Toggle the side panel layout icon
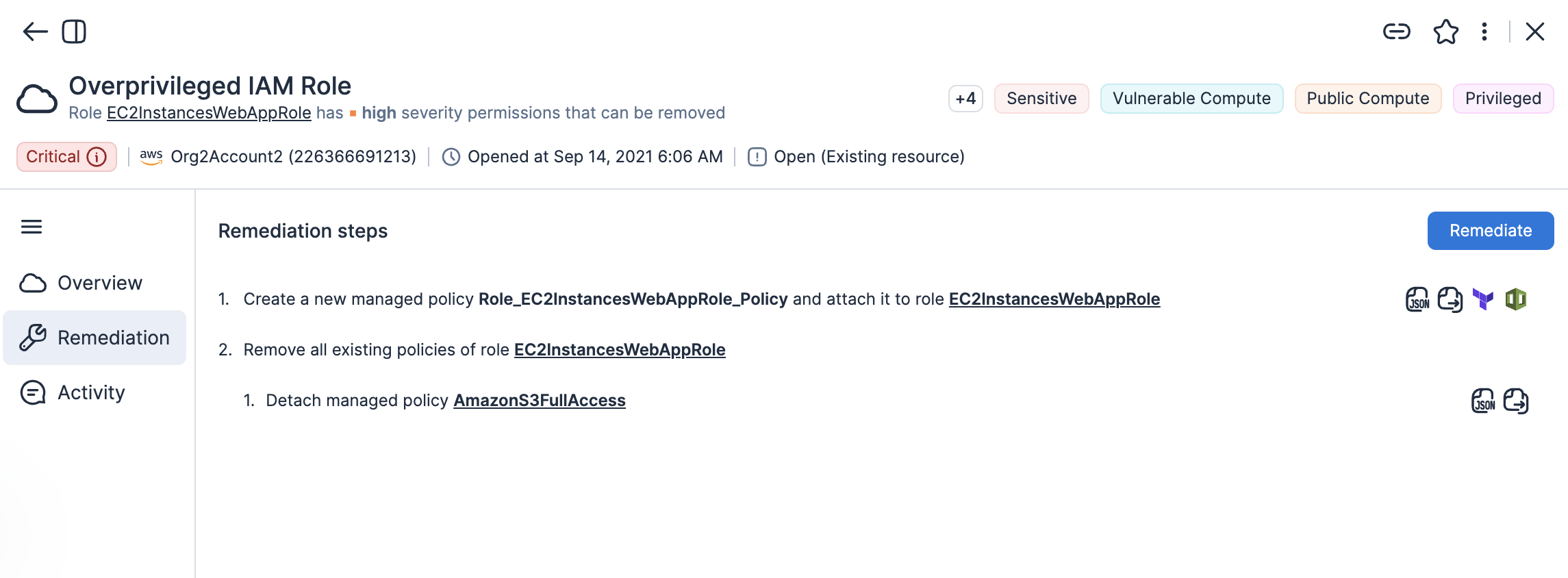Viewport: 1568px width, 578px height. tap(74, 32)
